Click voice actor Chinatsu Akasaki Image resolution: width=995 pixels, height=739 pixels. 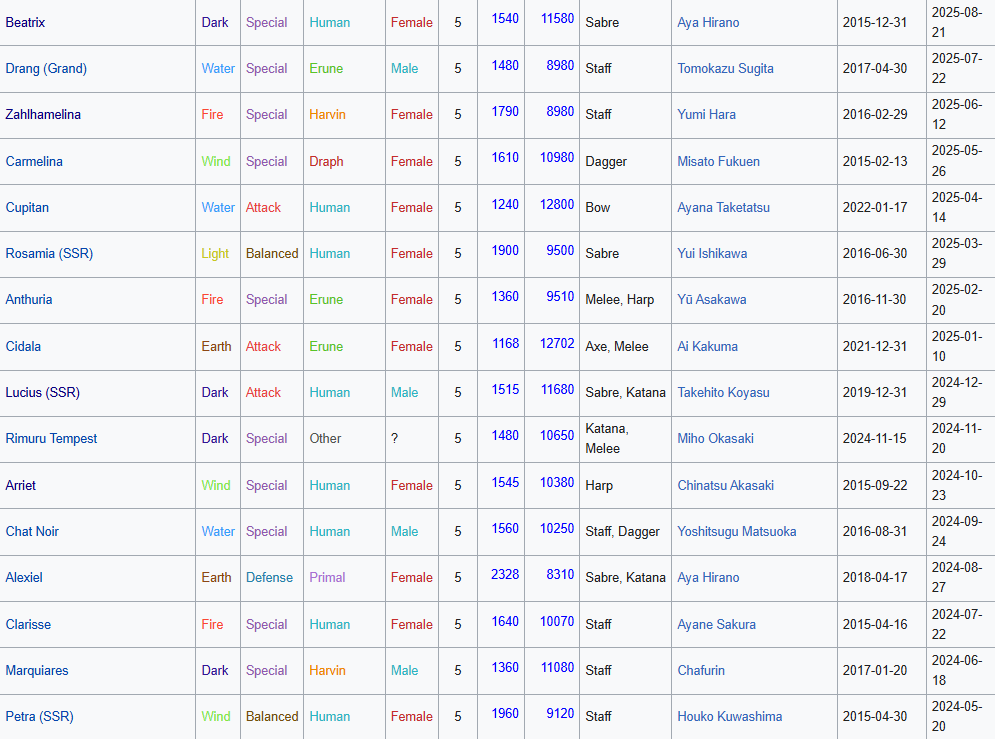(725, 485)
